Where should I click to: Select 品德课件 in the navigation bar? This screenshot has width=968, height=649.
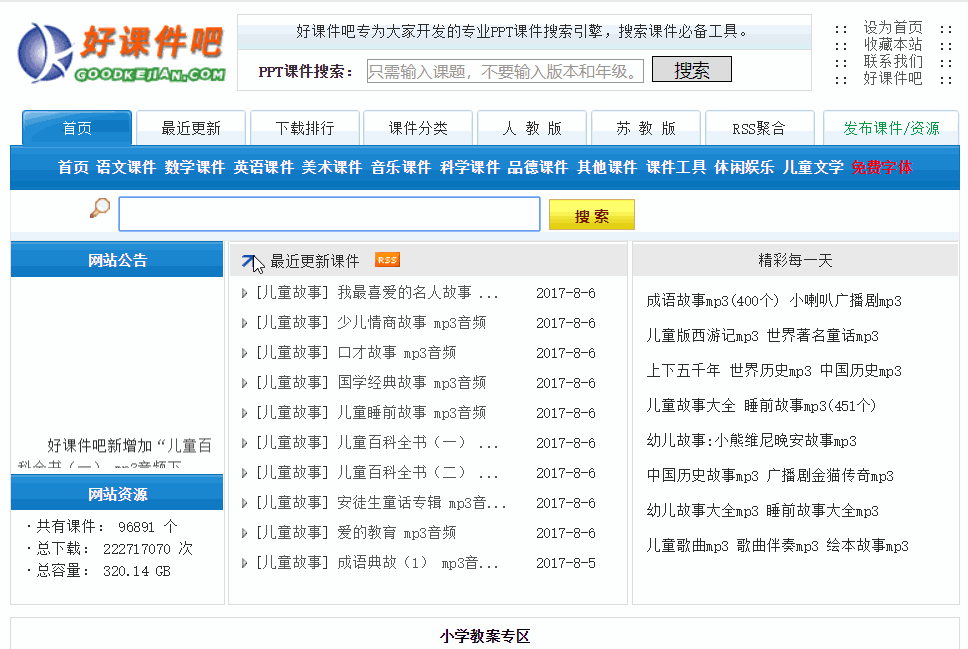538,167
